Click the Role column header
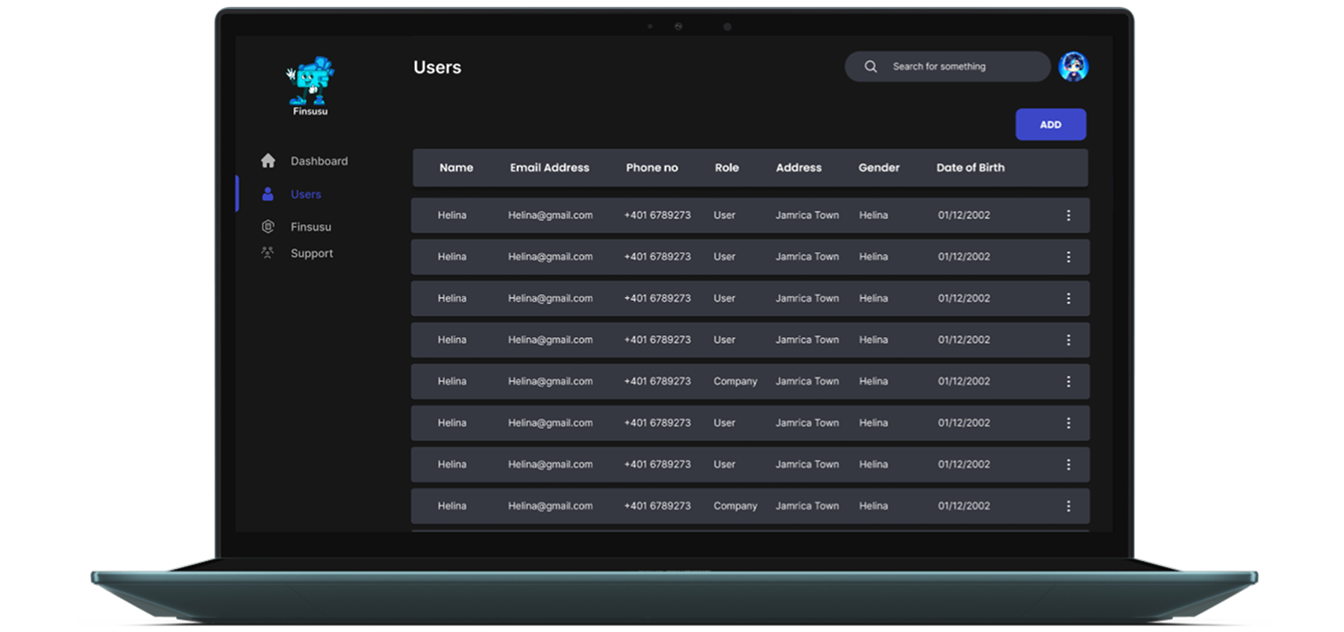 [727, 168]
